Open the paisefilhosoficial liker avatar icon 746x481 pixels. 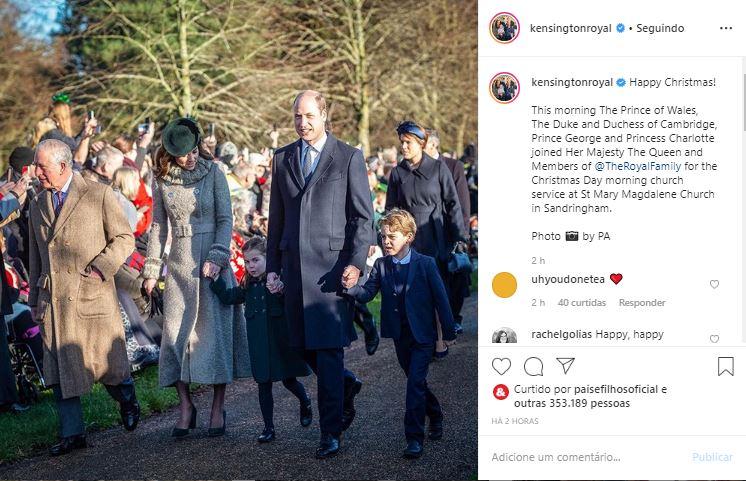pos(501,393)
